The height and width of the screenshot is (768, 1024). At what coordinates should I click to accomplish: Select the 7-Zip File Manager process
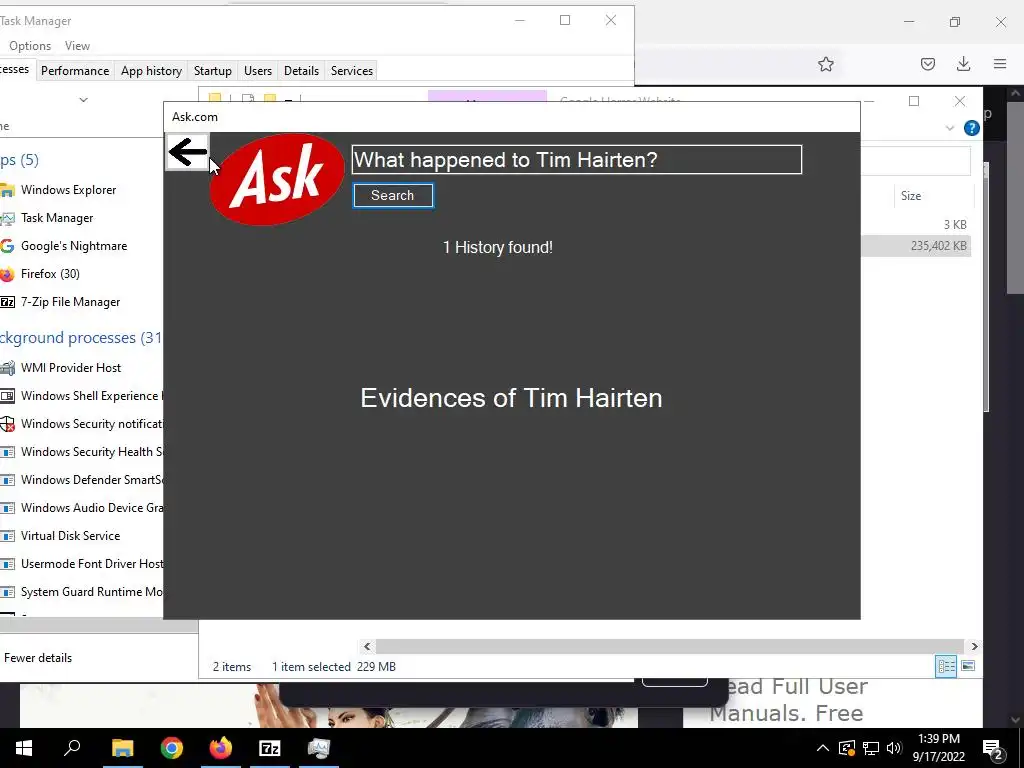click(x=82, y=302)
